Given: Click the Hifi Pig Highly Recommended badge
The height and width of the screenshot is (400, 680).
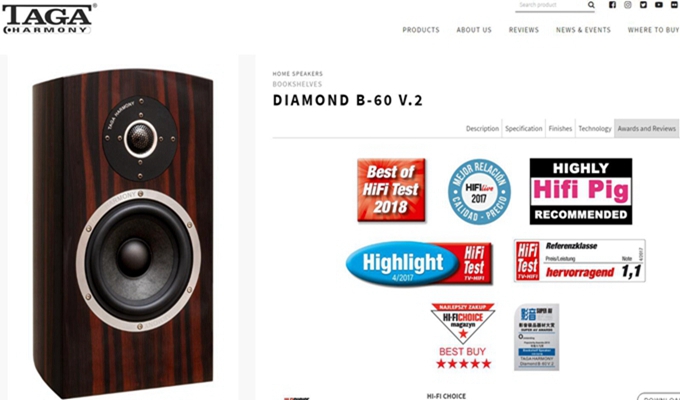Looking at the screenshot, I should tap(581, 191).
